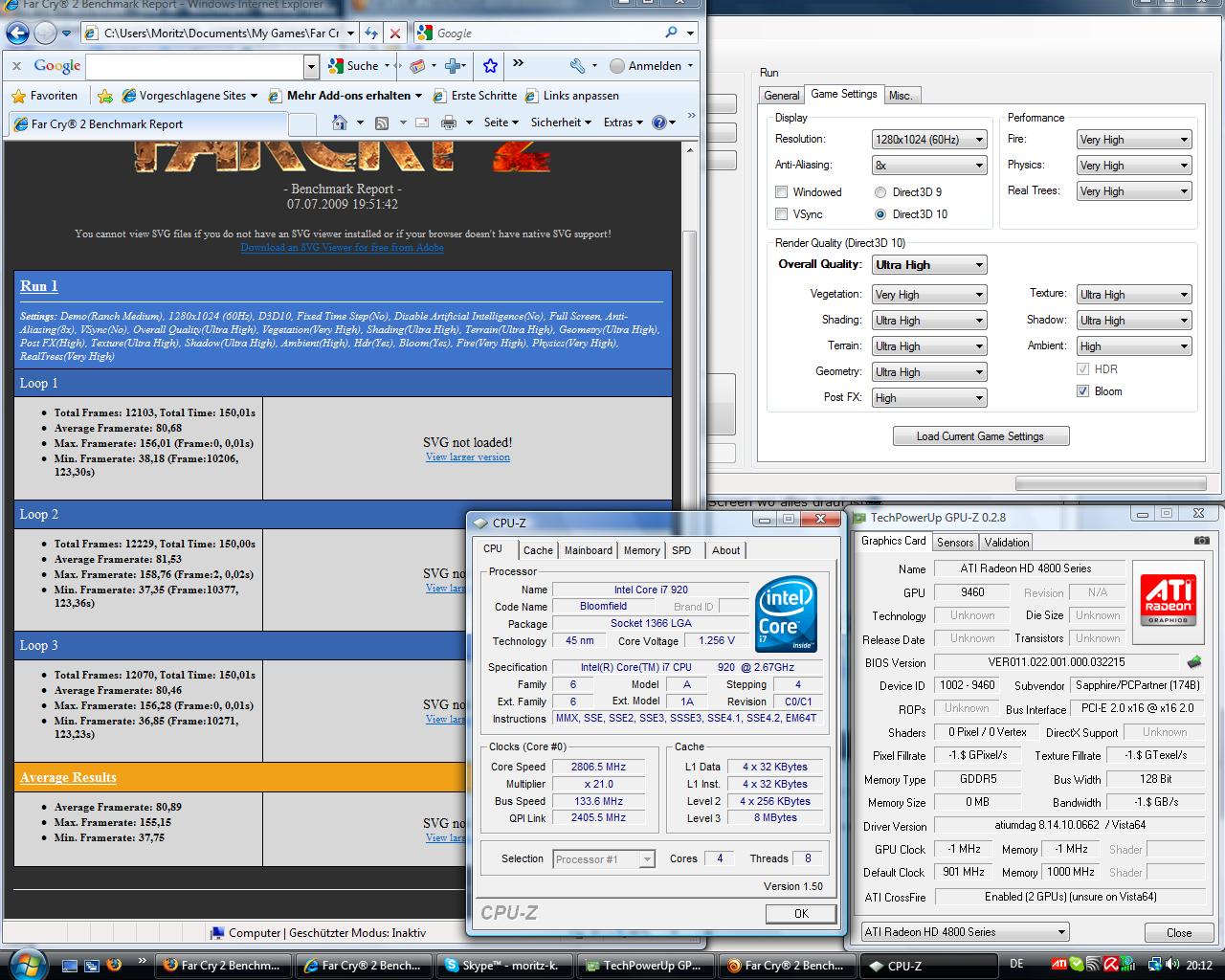Click the Google toolbar news icon

(x=417, y=66)
